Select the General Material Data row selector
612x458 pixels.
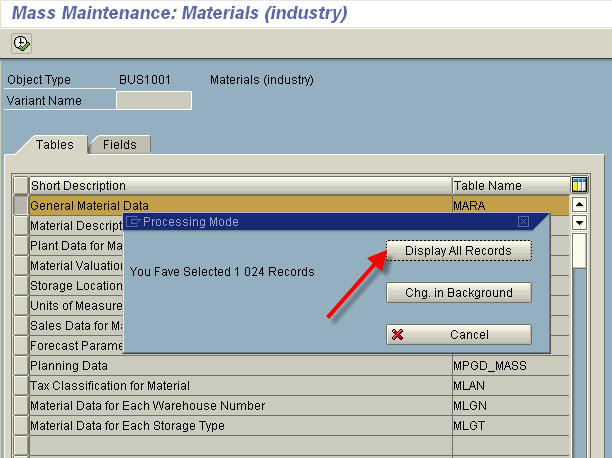(21, 205)
